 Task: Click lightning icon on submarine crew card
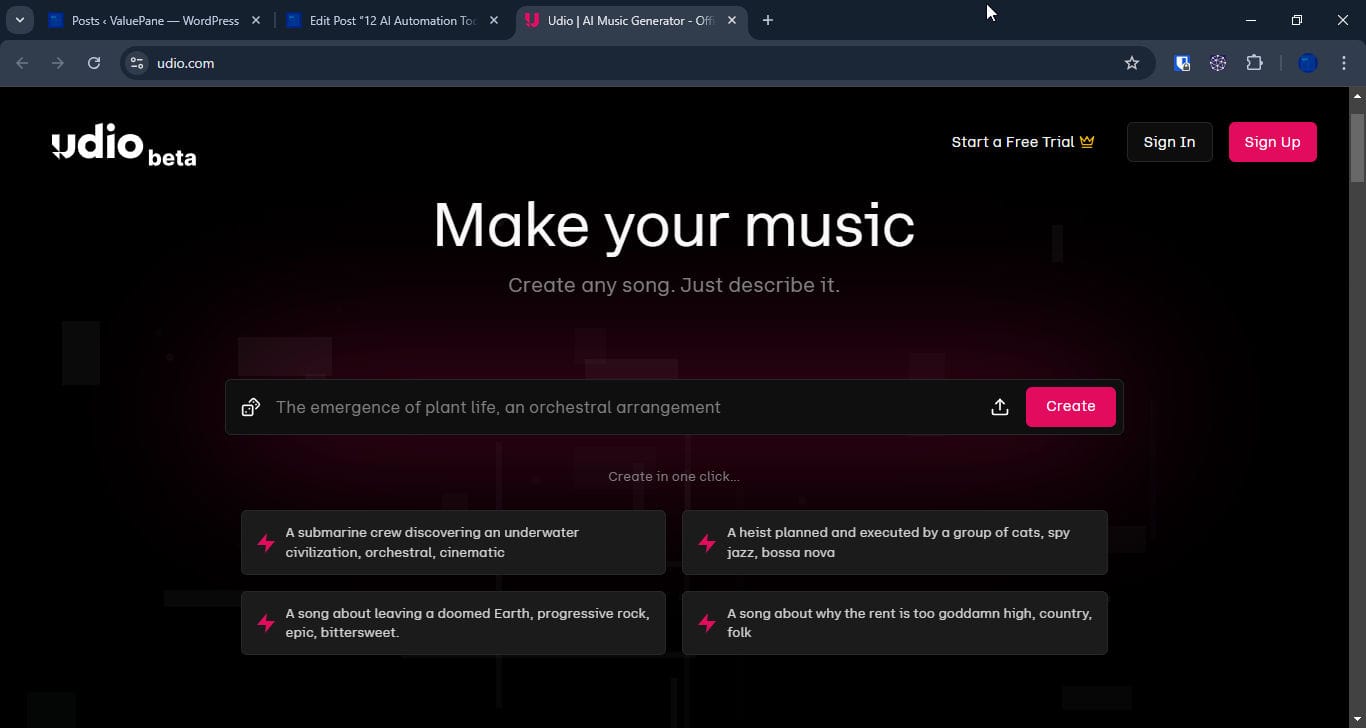[x=266, y=542]
